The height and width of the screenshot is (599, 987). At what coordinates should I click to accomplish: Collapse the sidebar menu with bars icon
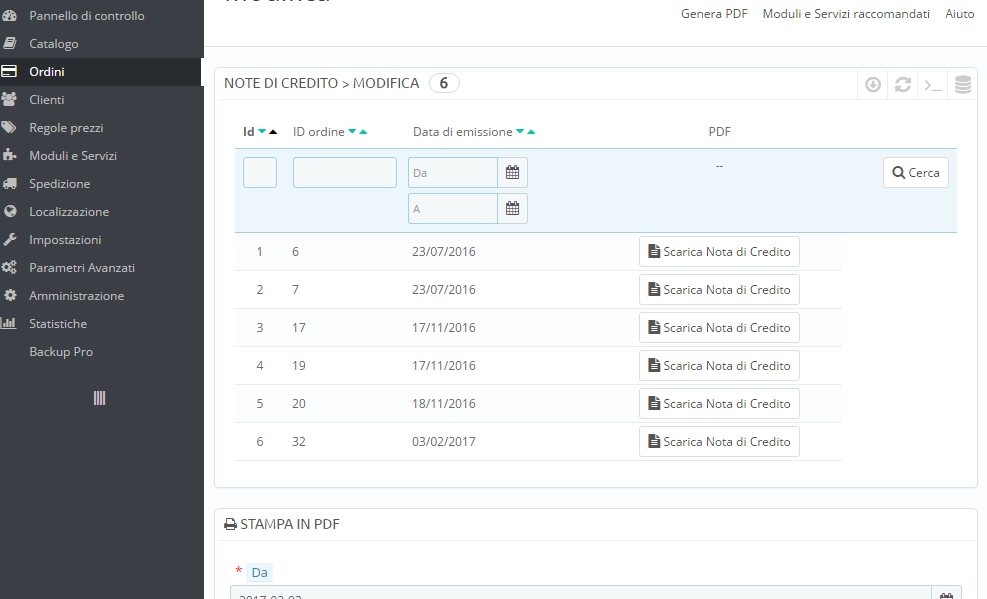[x=100, y=398]
